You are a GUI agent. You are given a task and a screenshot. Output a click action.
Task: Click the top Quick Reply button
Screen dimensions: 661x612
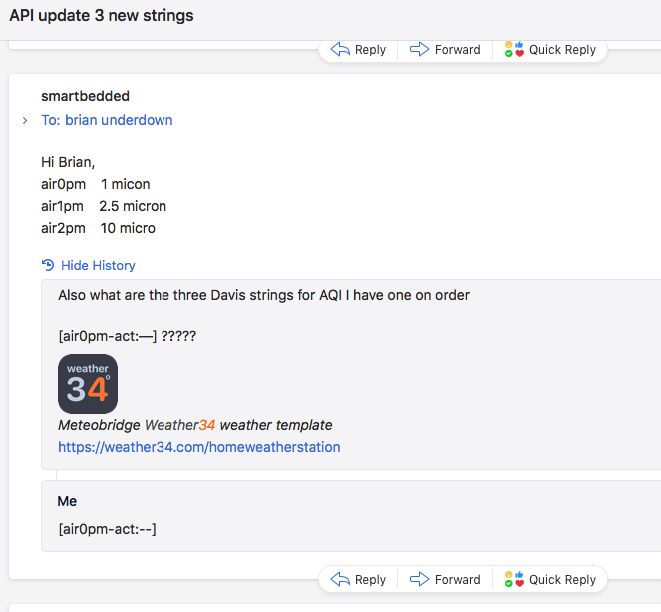coord(550,50)
